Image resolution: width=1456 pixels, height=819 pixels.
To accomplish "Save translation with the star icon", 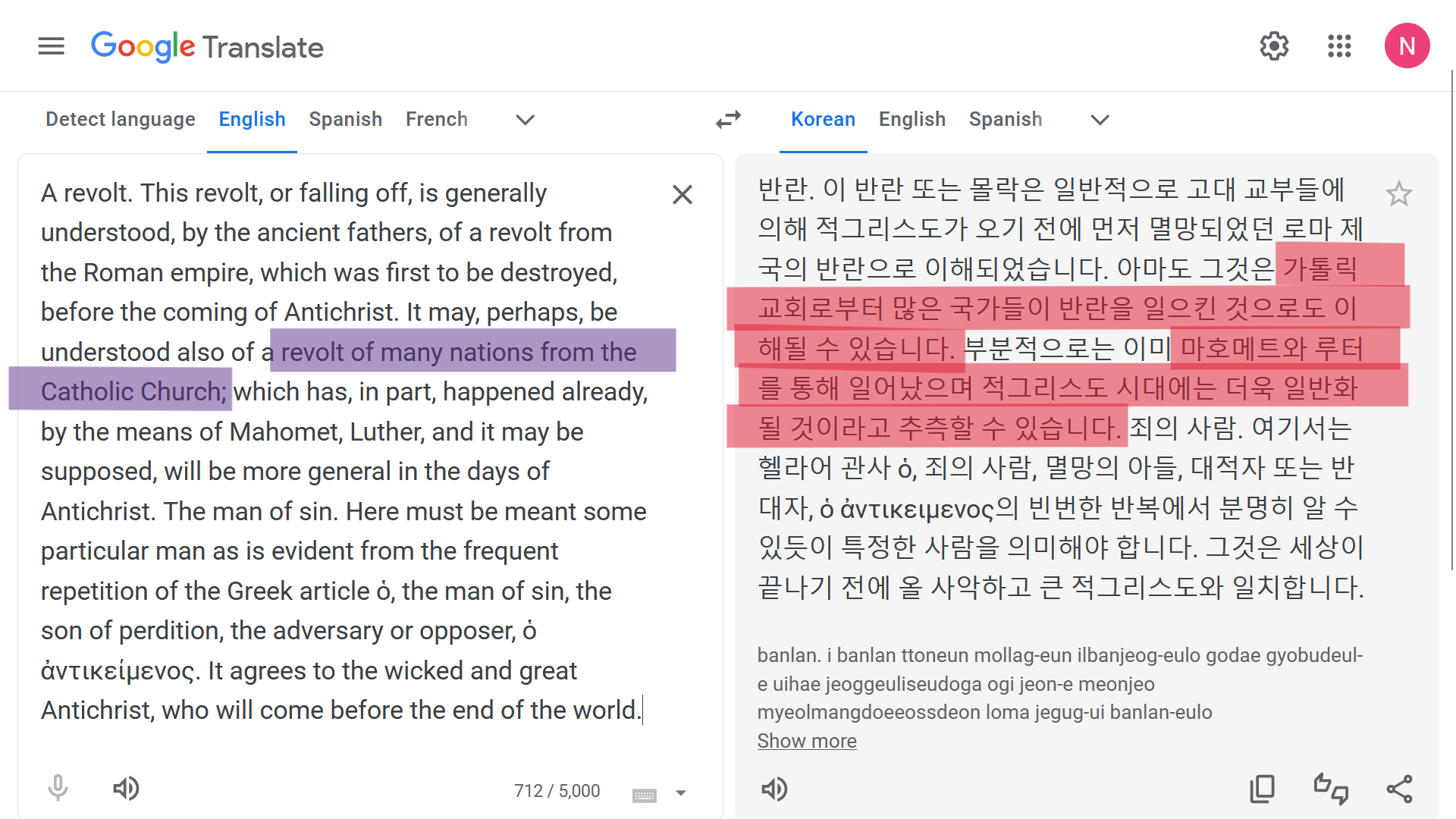I will point(1398,194).
